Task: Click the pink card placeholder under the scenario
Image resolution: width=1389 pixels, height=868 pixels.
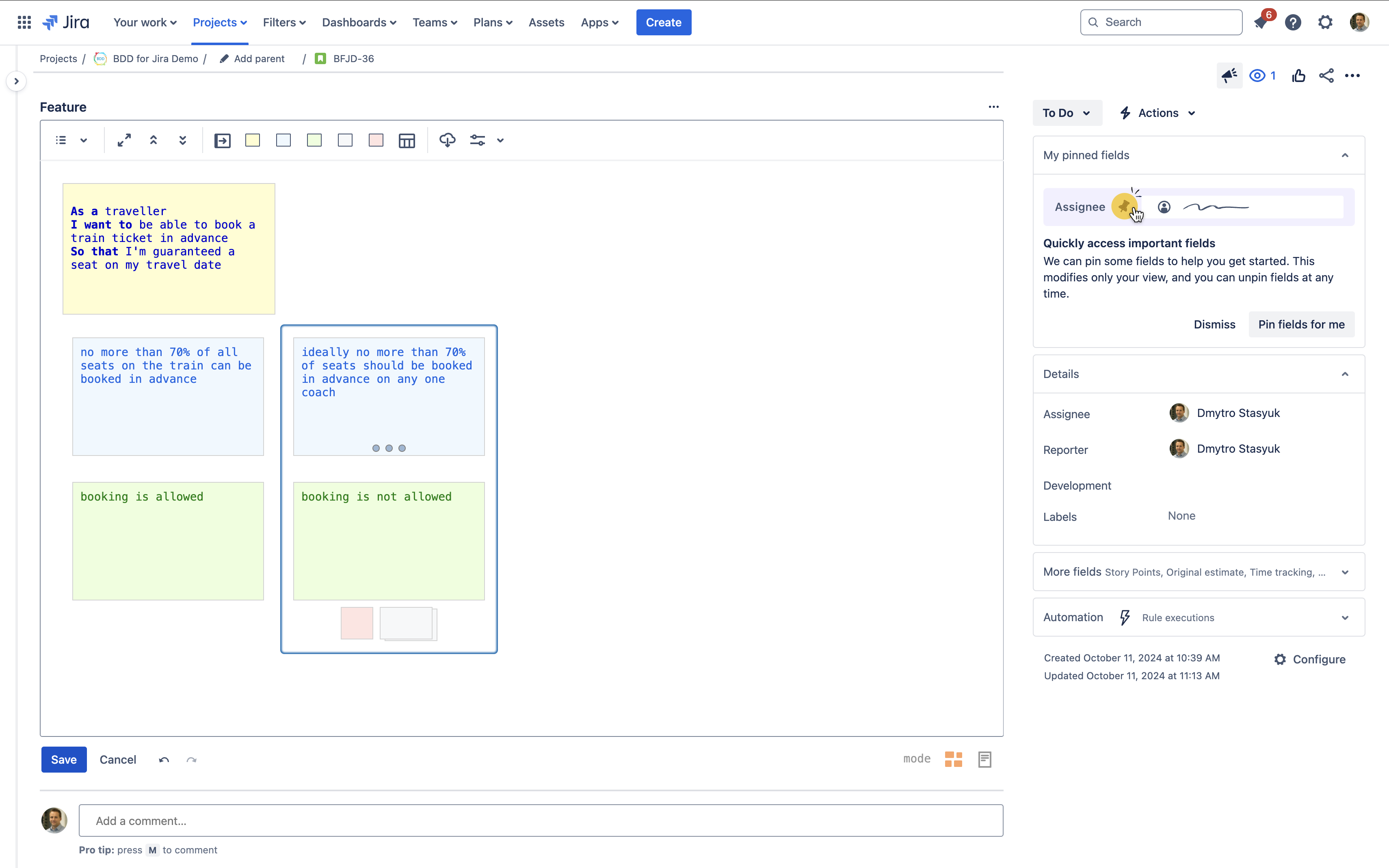Action: (357, 623)
